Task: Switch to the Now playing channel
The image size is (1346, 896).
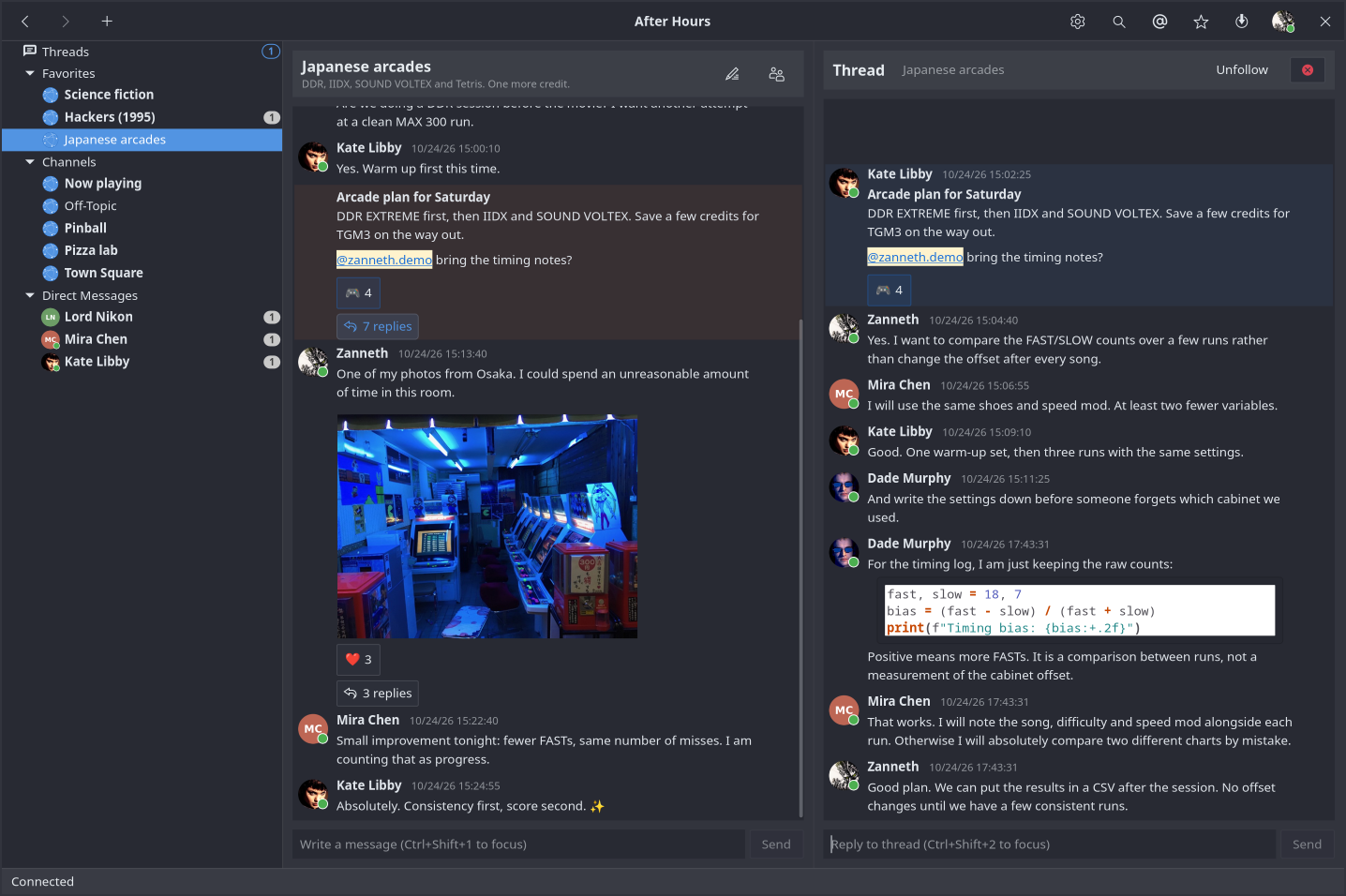Action: 142,184
